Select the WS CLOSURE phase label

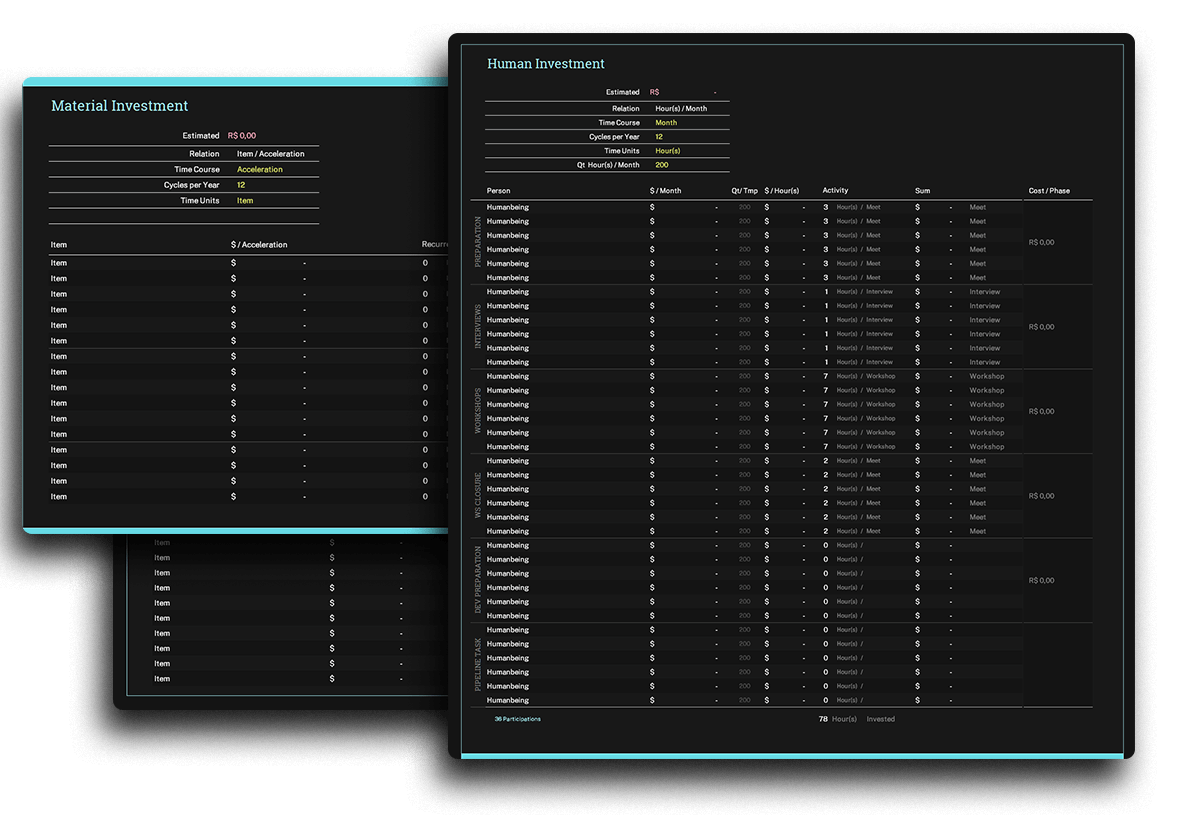[477, 495]
